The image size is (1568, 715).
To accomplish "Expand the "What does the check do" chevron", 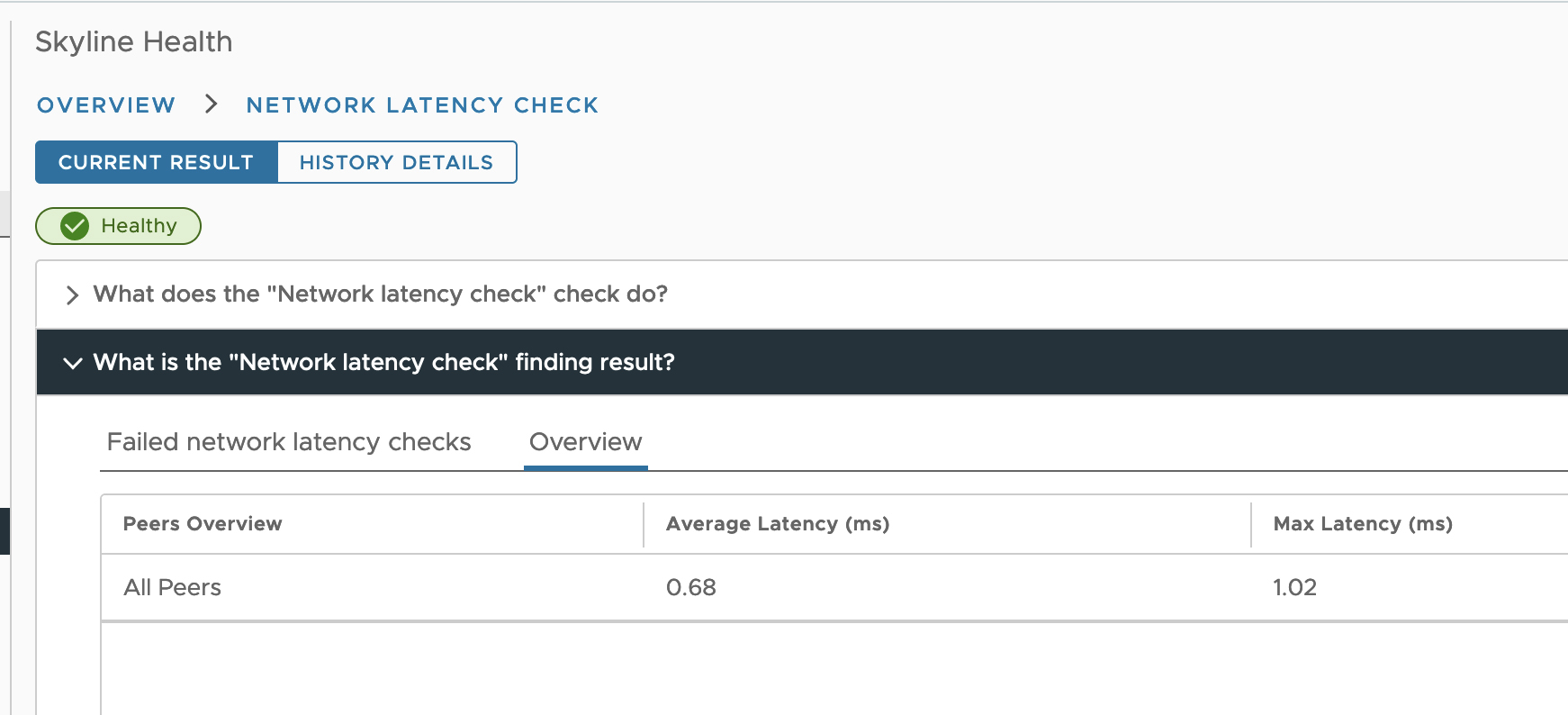I will tap(72, 295).
